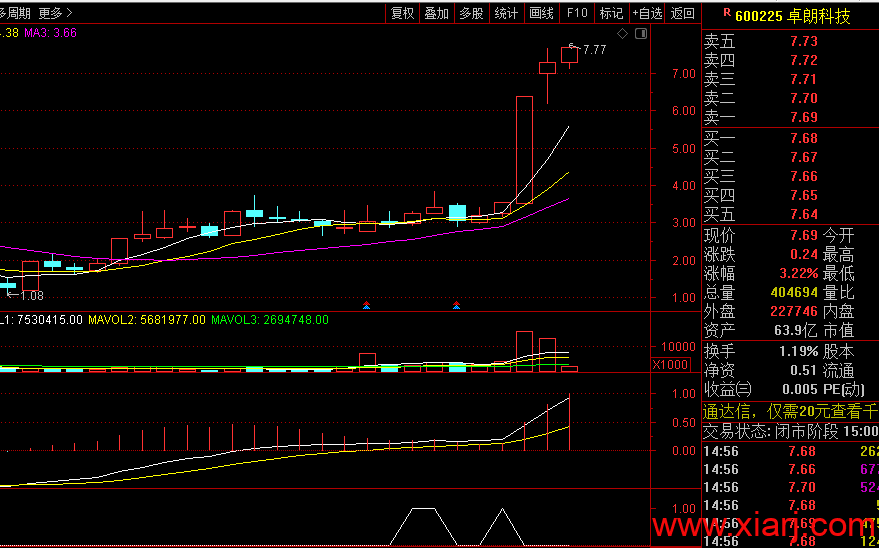Select the first 14:56 7.68 tick row

coord(790,451)
